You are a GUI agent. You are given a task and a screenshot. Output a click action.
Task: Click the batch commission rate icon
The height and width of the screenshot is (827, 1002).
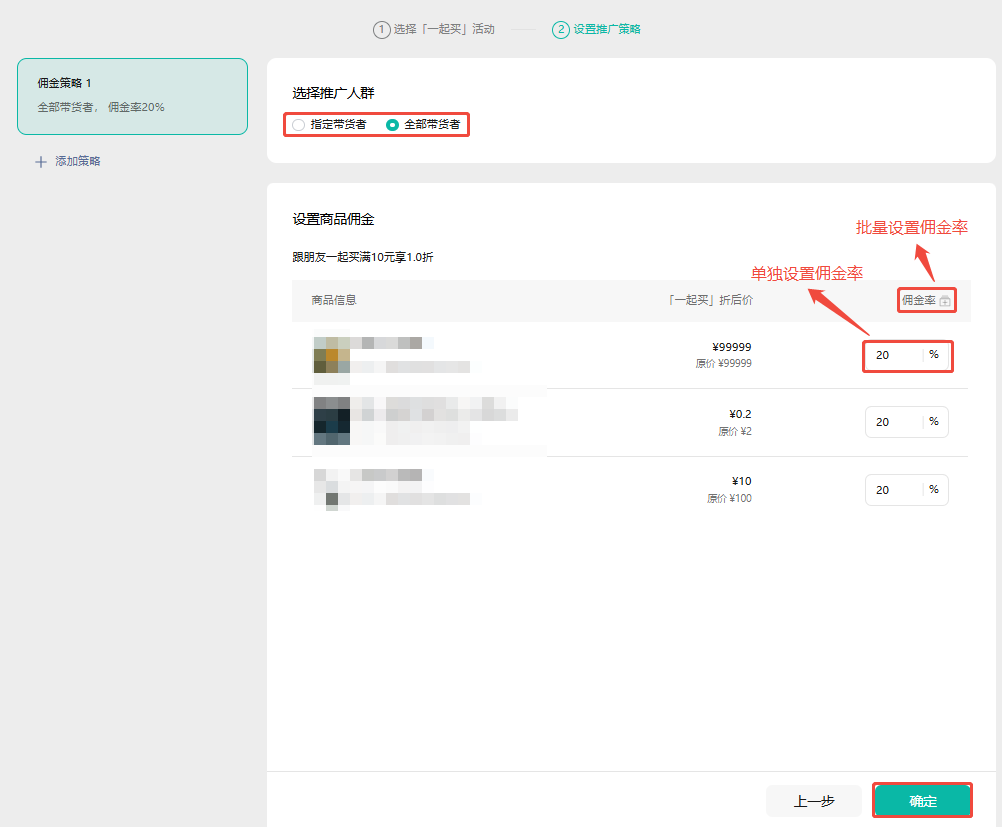[945, 301]
